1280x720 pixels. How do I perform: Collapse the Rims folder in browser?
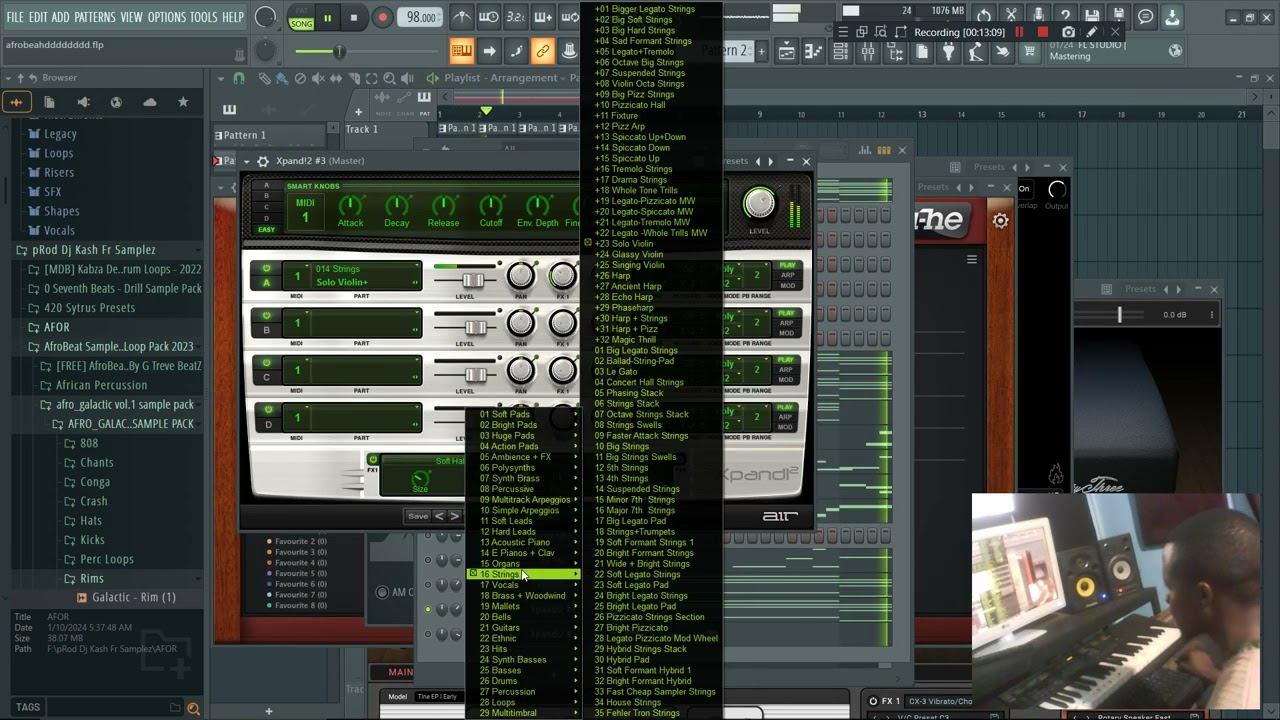91,579
